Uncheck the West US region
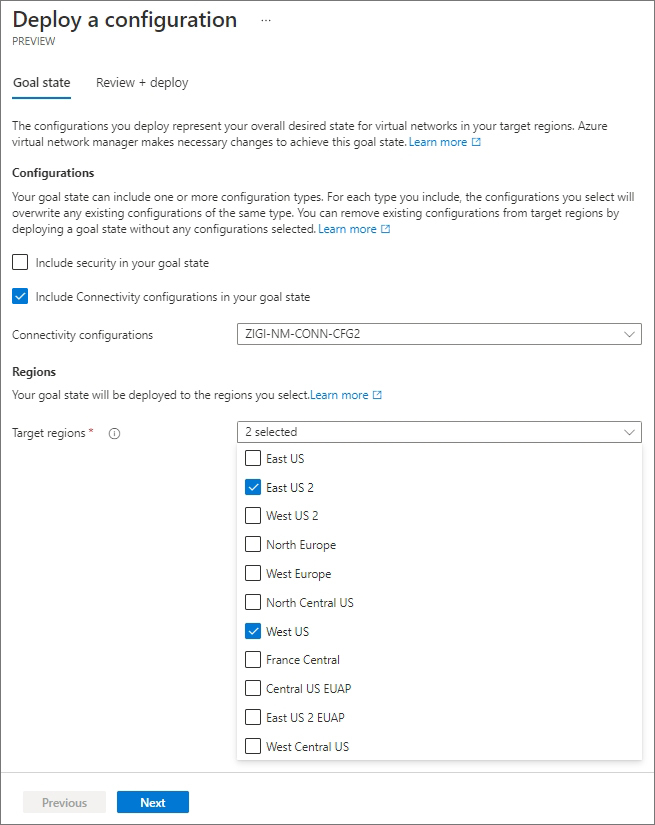 point(253,631)
